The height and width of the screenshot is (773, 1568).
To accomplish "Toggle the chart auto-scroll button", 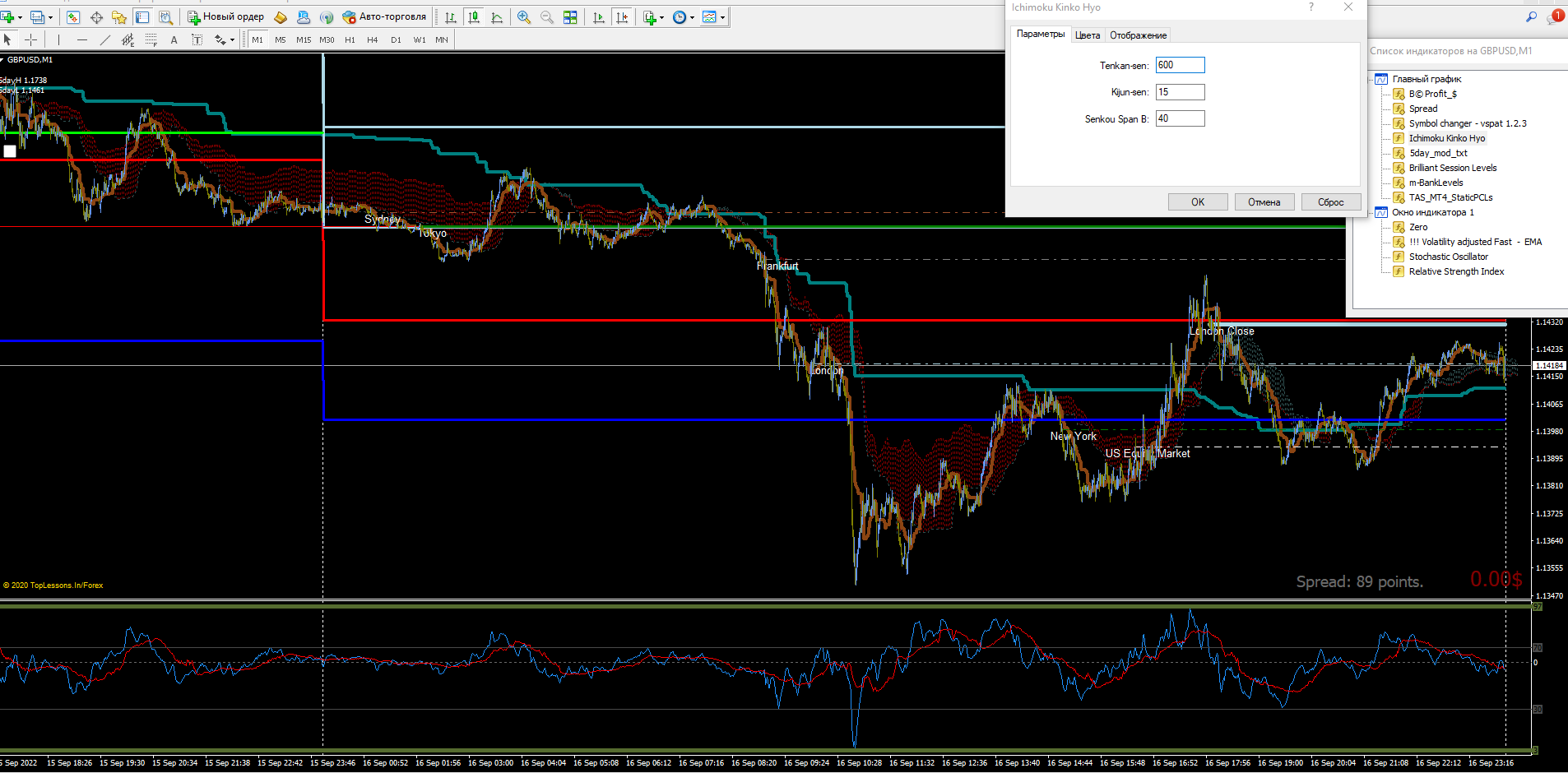I will [599, 17].
